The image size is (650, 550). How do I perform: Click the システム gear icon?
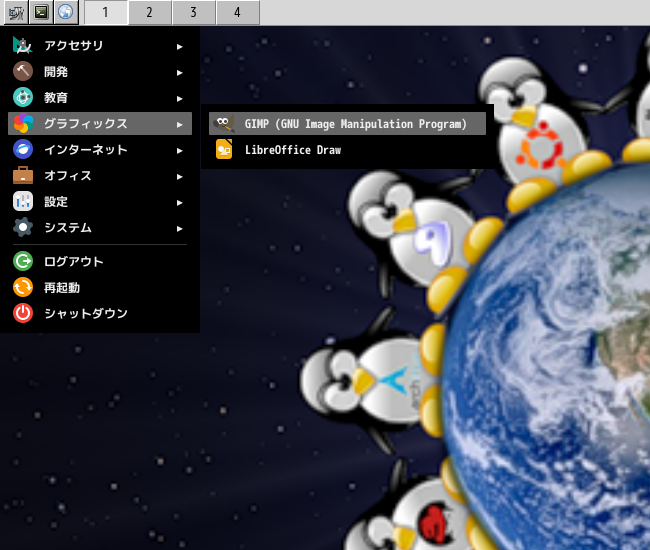click(23, 227)
